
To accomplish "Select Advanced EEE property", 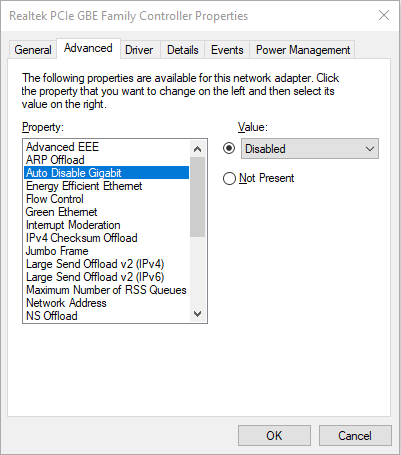I will pyautogui.click(x=107, y=147).
